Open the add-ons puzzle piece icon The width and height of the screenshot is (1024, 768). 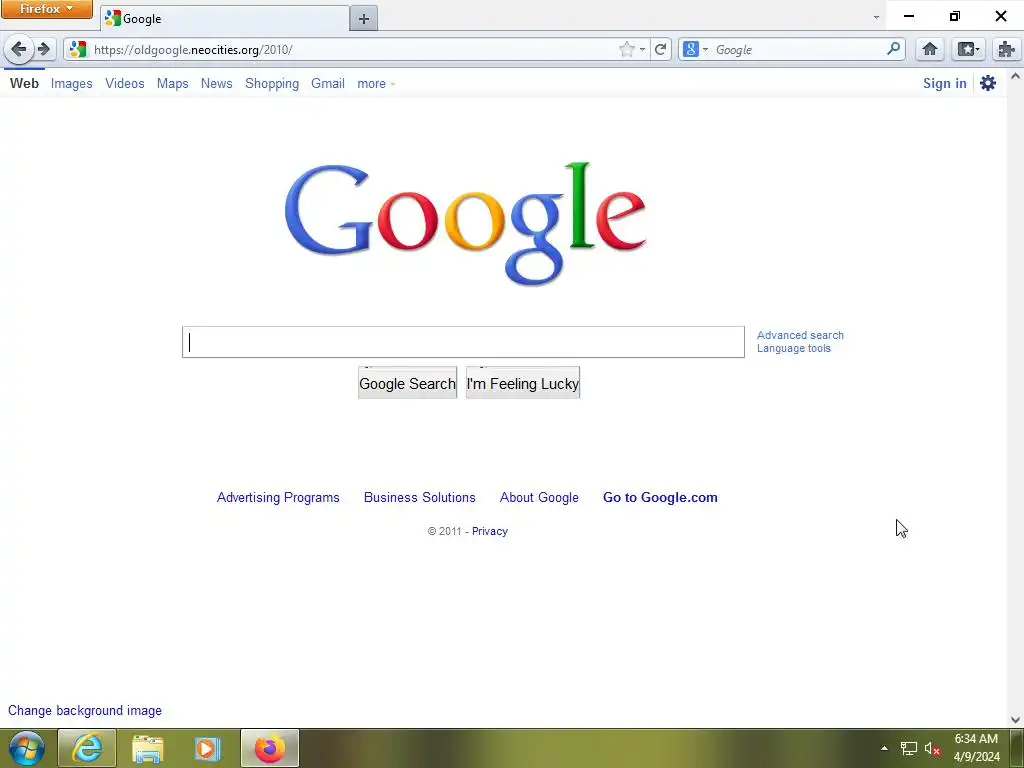pyautogui.click(x=1006, y=50)
